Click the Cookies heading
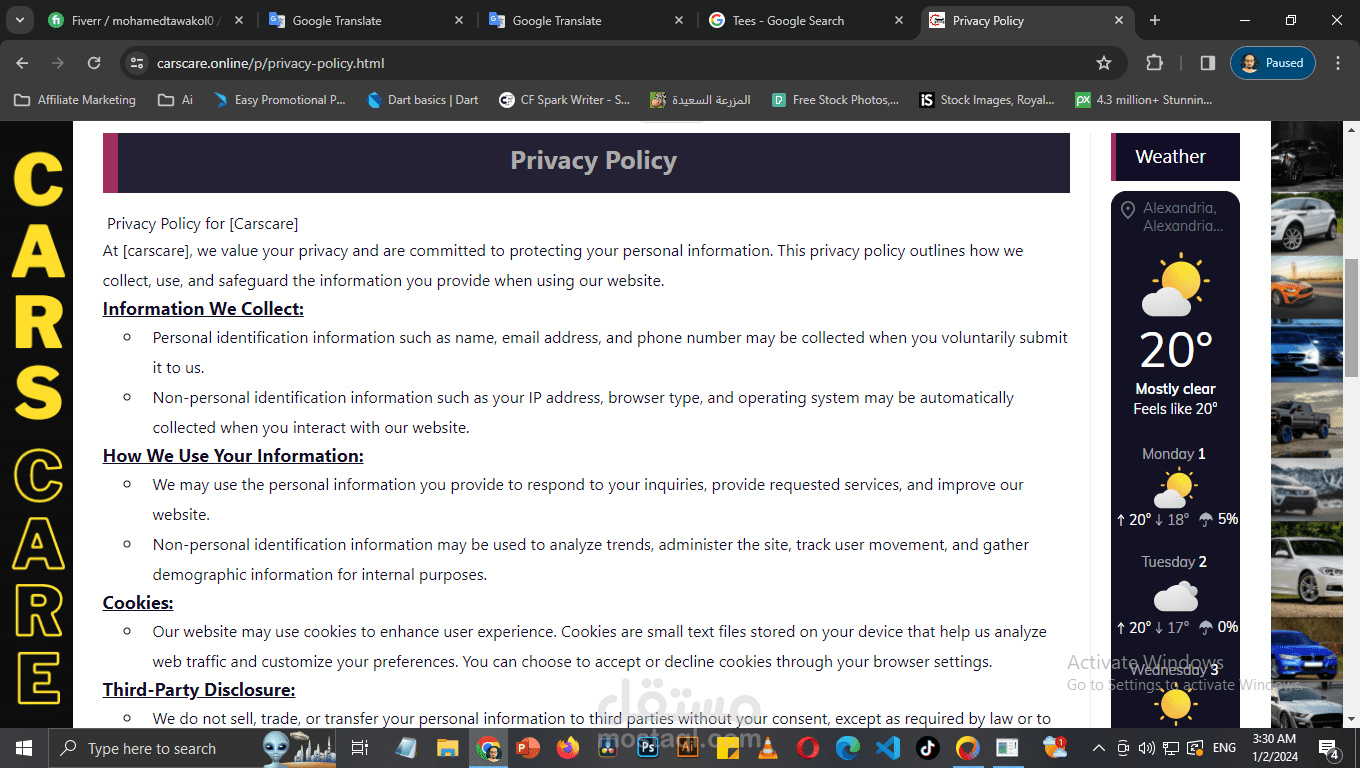 [138, 603]
